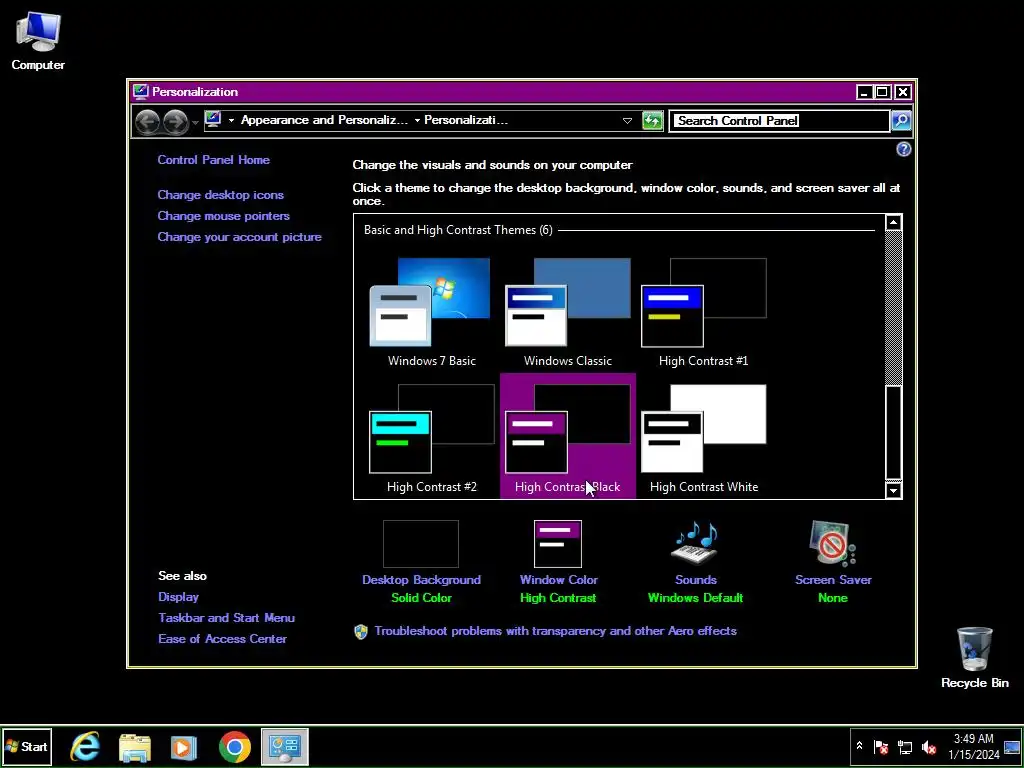Open the recent pages dropdown arrow

coord(195,123)
